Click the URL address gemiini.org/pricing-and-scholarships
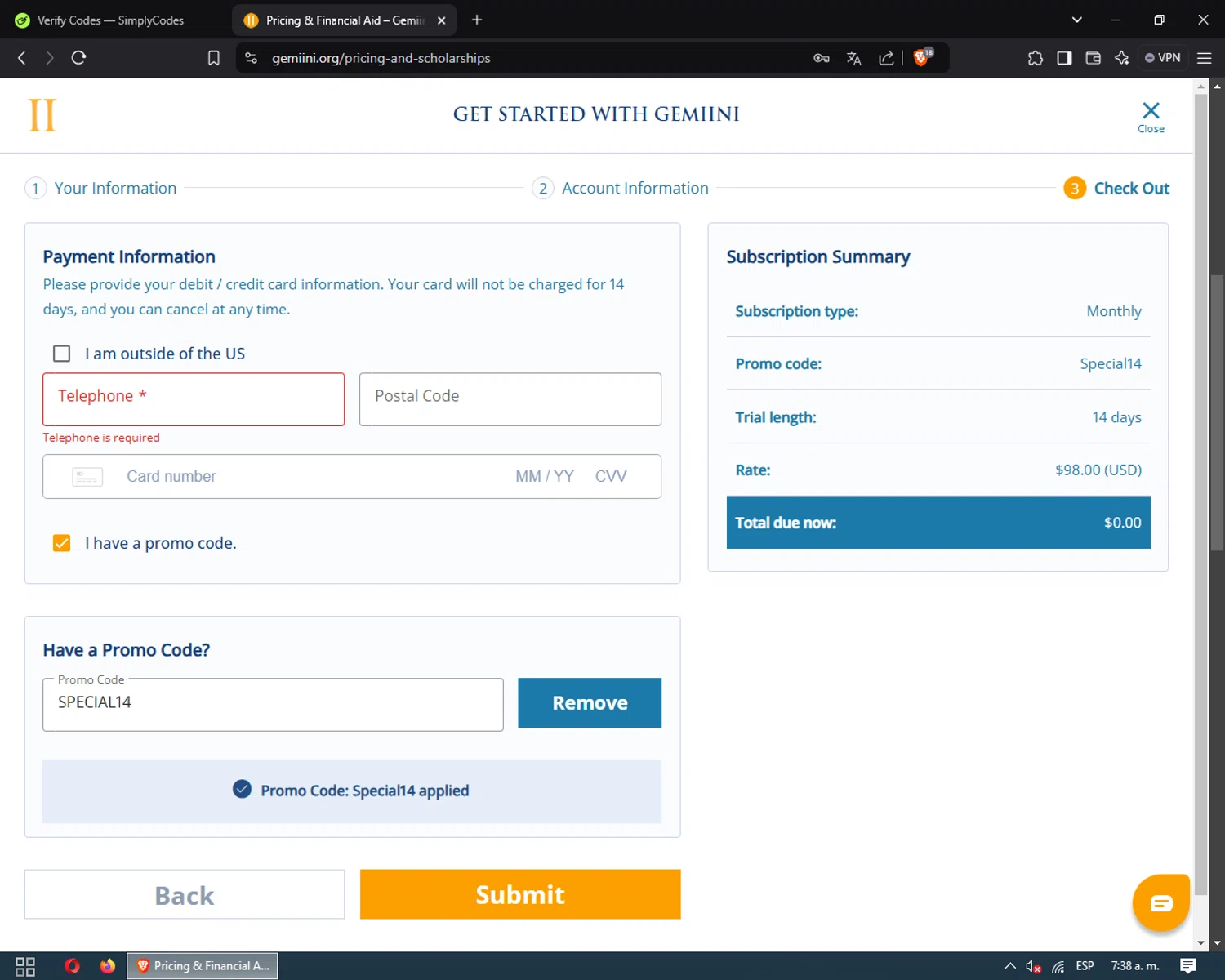This screenshot has width=1225, height=980. 381,58
